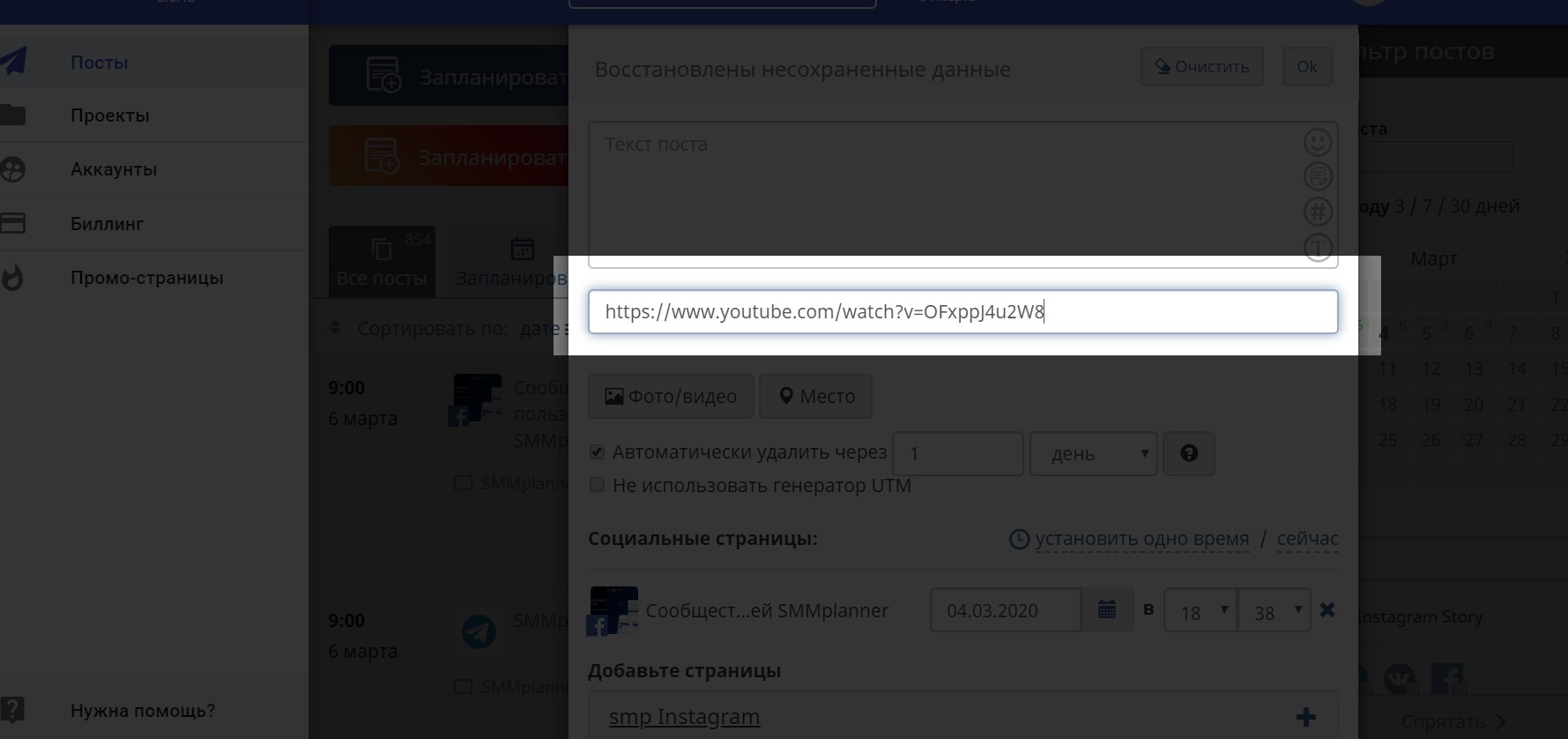Screen dimensions: 1568x739
Task: Click the VK icon in the filter panel
Action: tap(1400, 679)
